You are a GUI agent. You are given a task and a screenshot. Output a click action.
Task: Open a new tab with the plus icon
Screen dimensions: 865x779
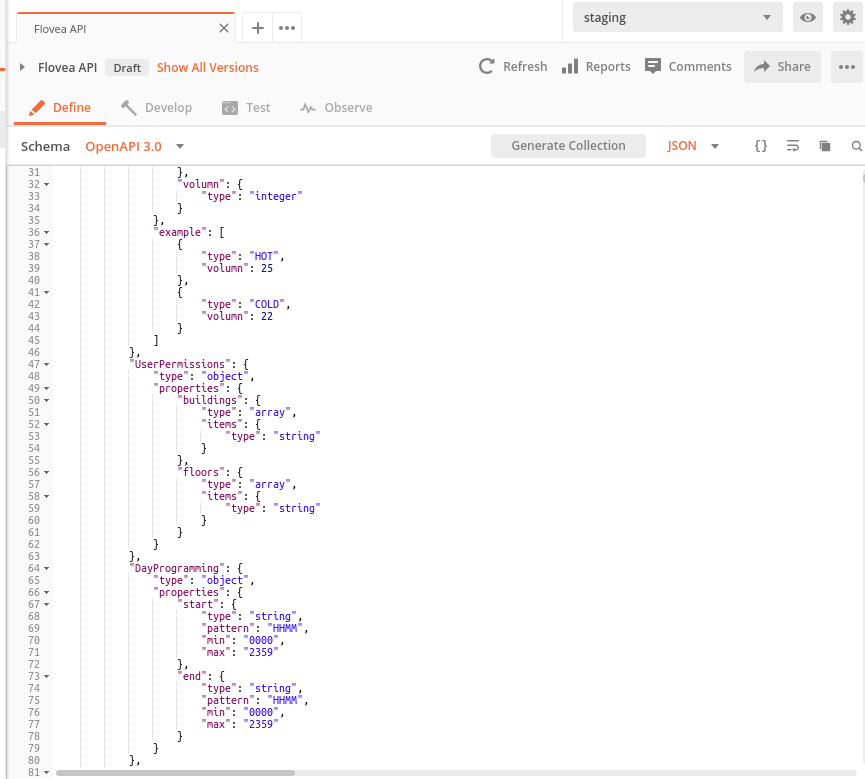tap(258, 28)
